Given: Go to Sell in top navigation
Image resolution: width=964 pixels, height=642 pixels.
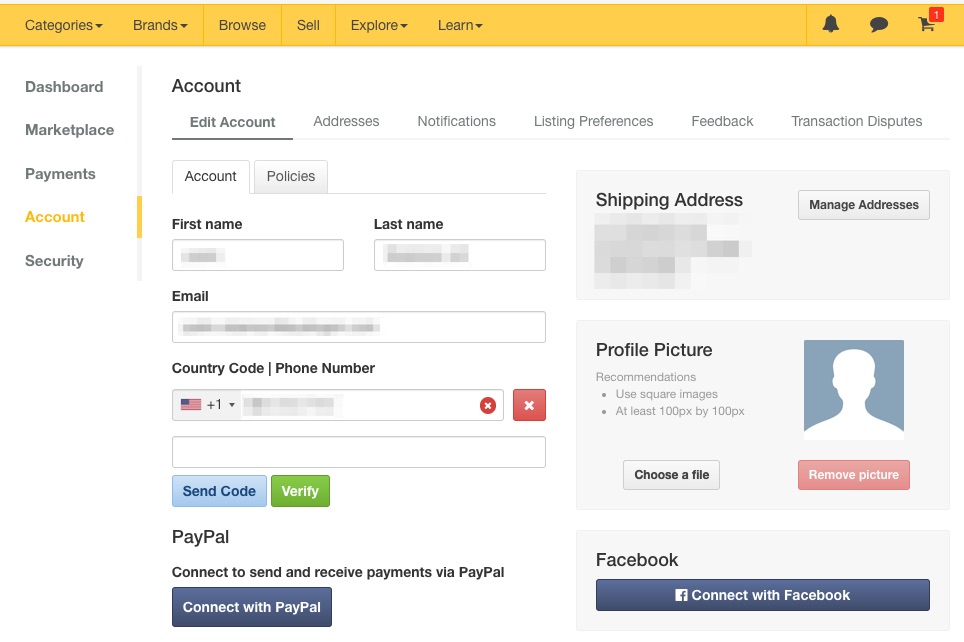Looking at the screenshot, I should tap(308, 25).
